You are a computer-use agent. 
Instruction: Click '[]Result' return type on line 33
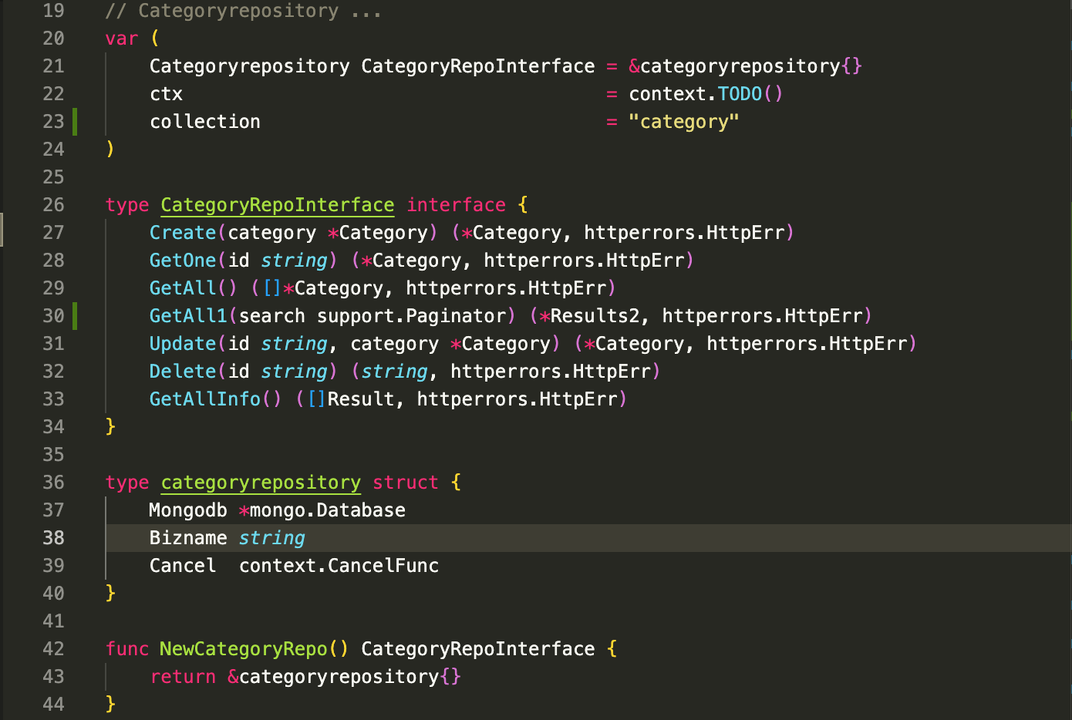click(350, 399)
